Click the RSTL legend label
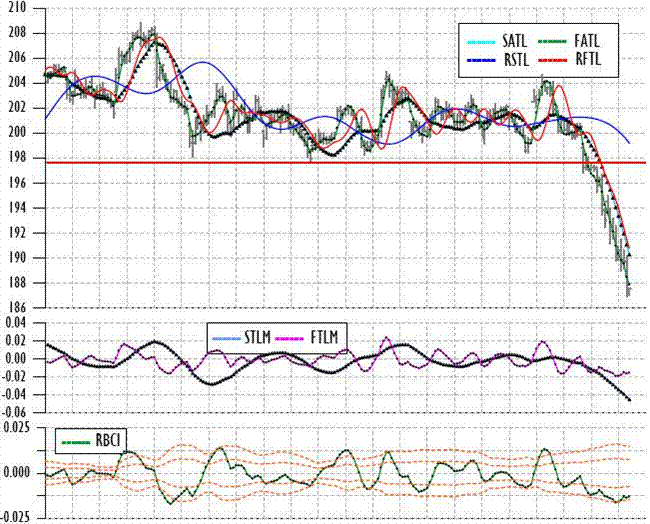The image size is (650, 524). coord(517,61)
